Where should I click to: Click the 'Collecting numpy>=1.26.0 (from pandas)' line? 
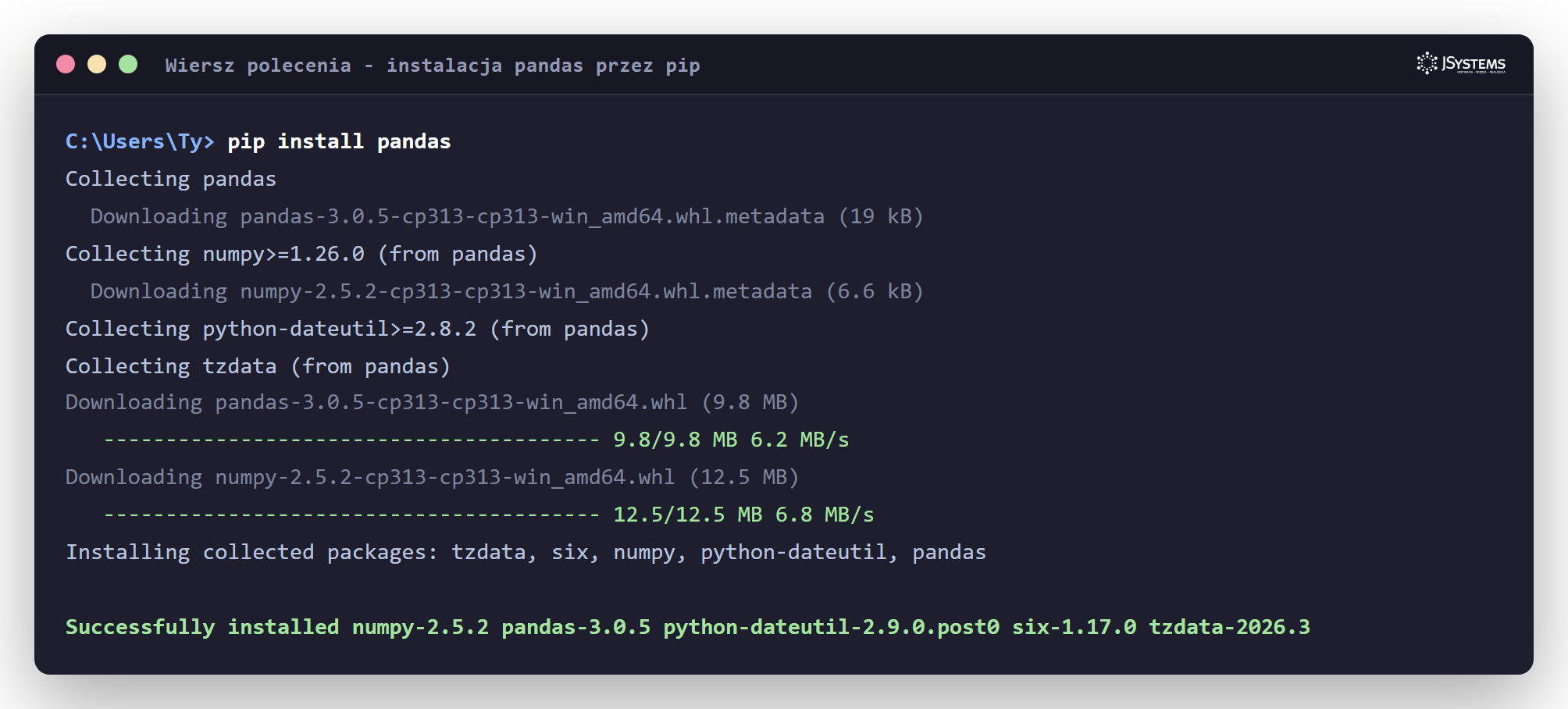coord(301,254)
